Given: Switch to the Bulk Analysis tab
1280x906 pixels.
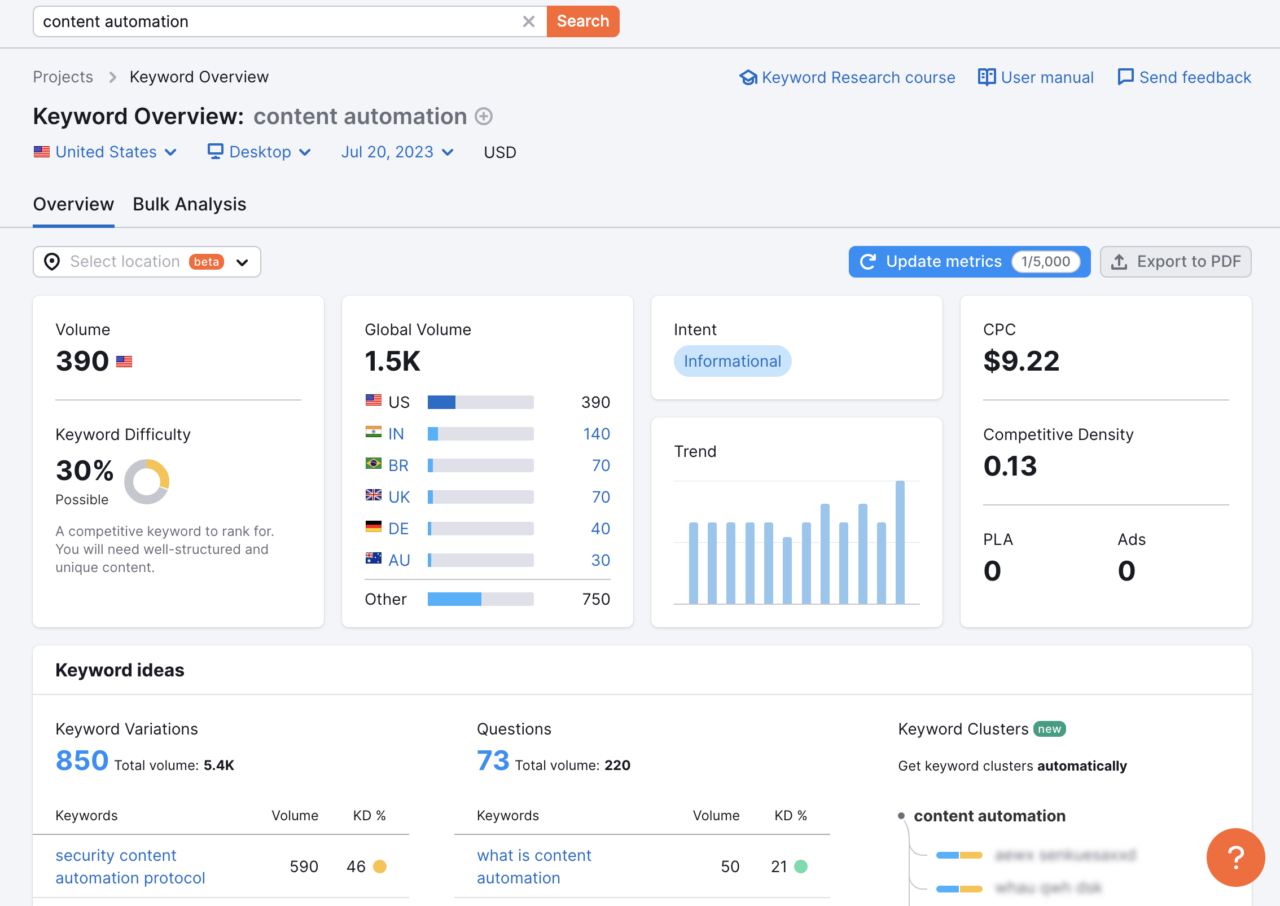Looking at the screenshot, I should [x=189, y=204].
